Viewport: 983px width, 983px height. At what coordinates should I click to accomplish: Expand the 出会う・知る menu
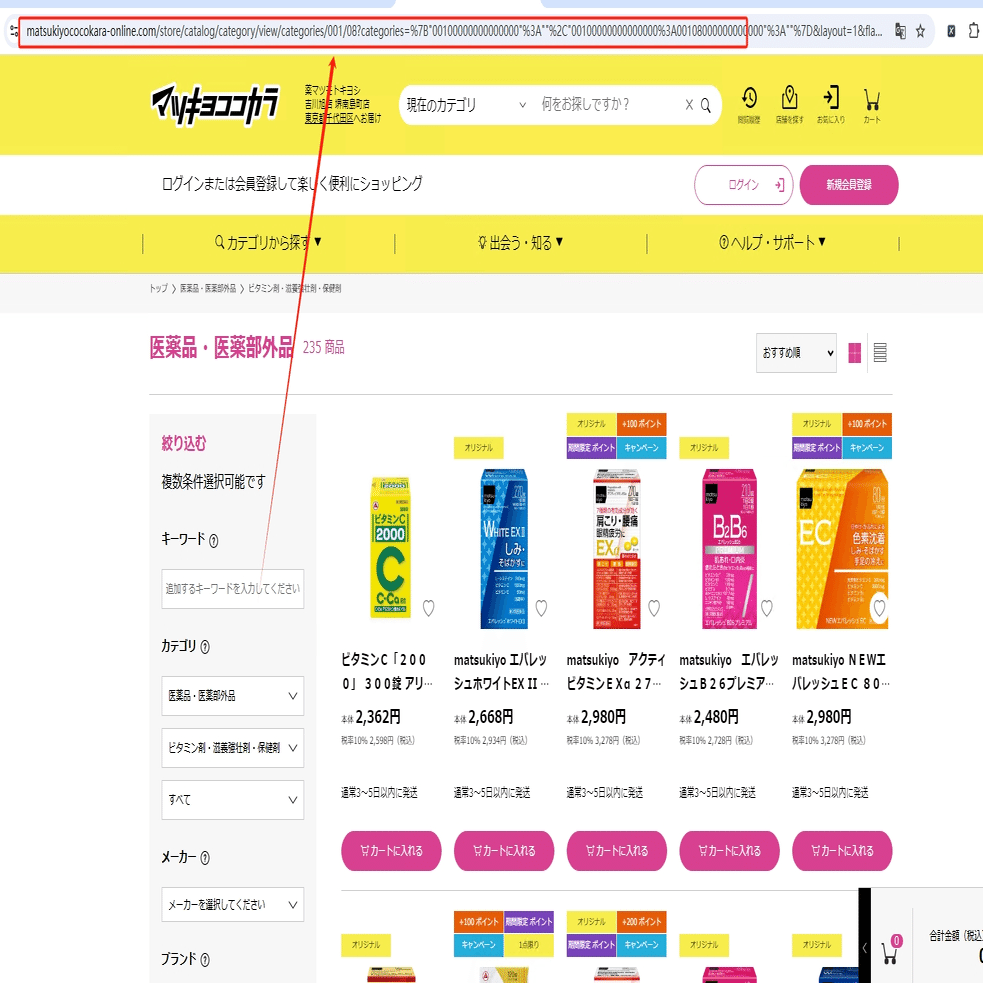point(520,243)
